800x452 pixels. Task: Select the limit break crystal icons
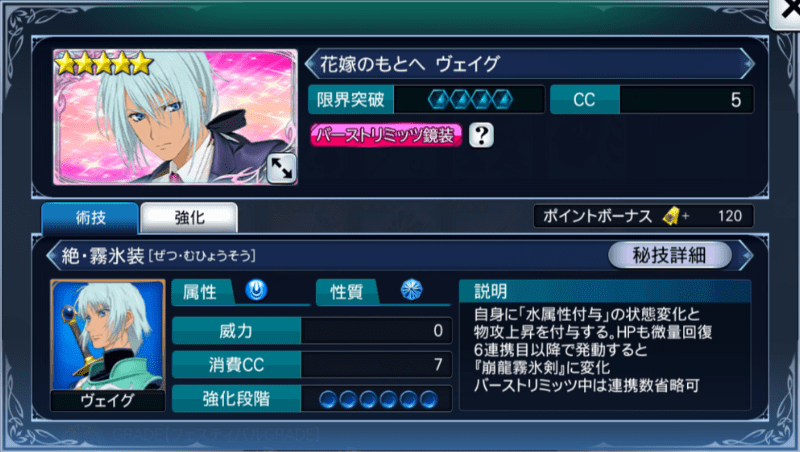tap(470, 99)
